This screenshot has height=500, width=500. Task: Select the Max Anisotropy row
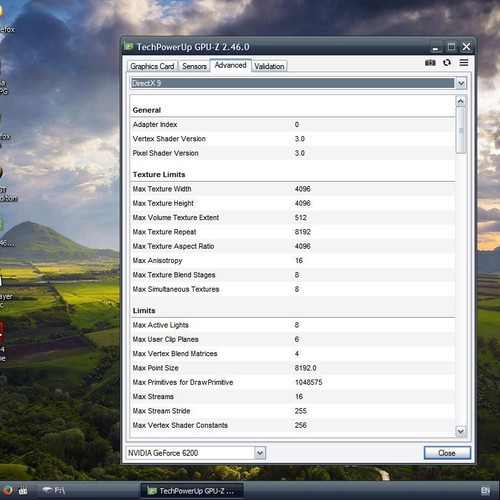coord(292,260)
